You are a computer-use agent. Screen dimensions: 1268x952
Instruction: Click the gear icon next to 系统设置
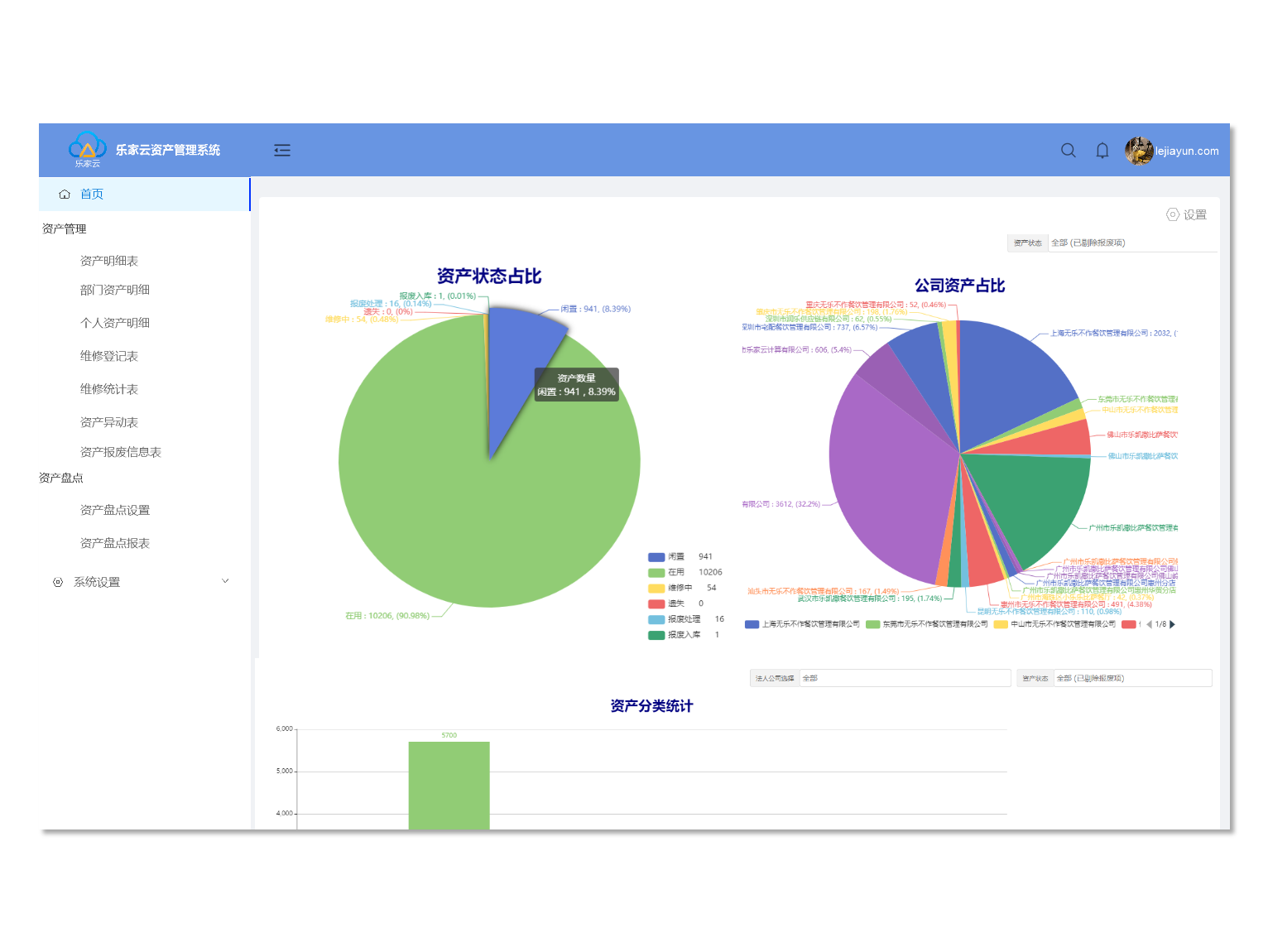pos(58,582)
